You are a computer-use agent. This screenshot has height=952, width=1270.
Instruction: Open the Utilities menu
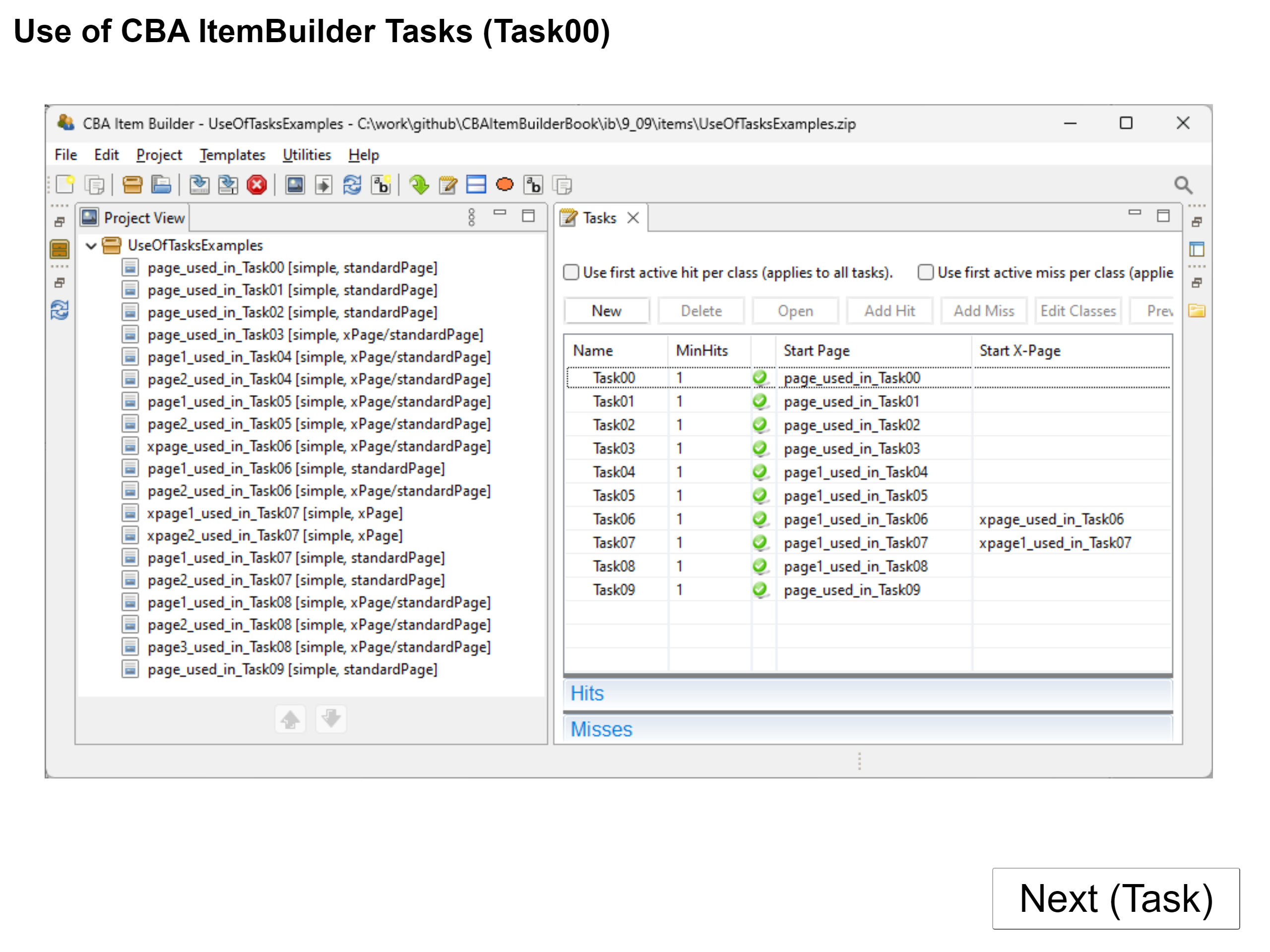307,155
